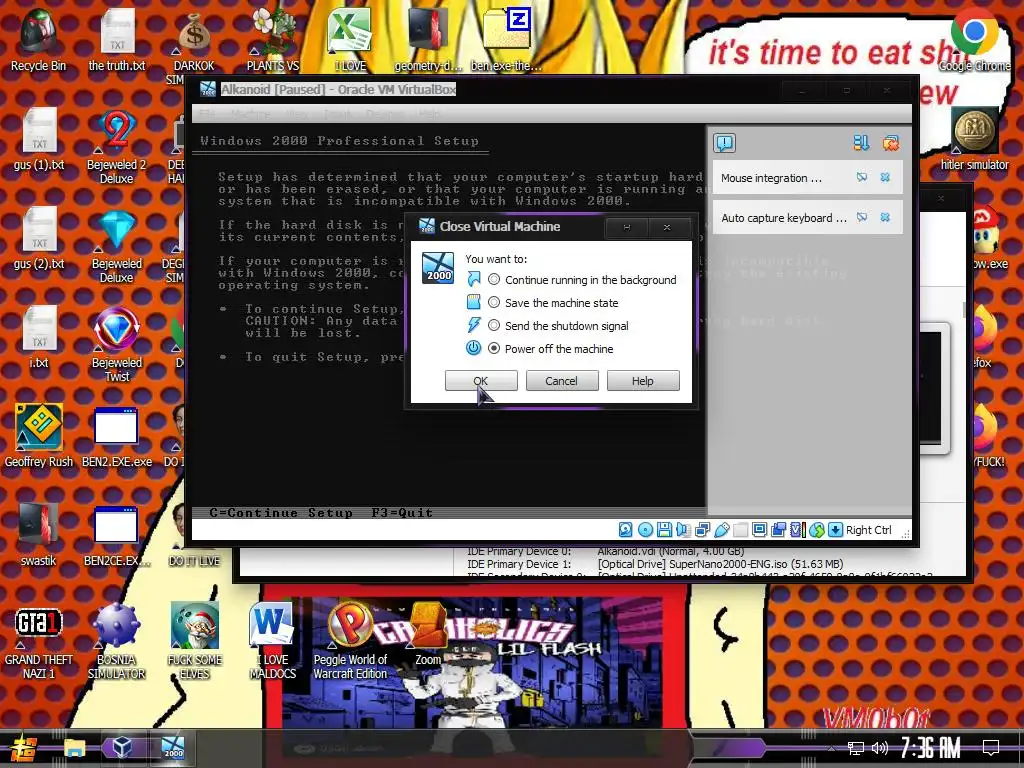Open Help from Close Virtual Machine dialog

(643, 381)
